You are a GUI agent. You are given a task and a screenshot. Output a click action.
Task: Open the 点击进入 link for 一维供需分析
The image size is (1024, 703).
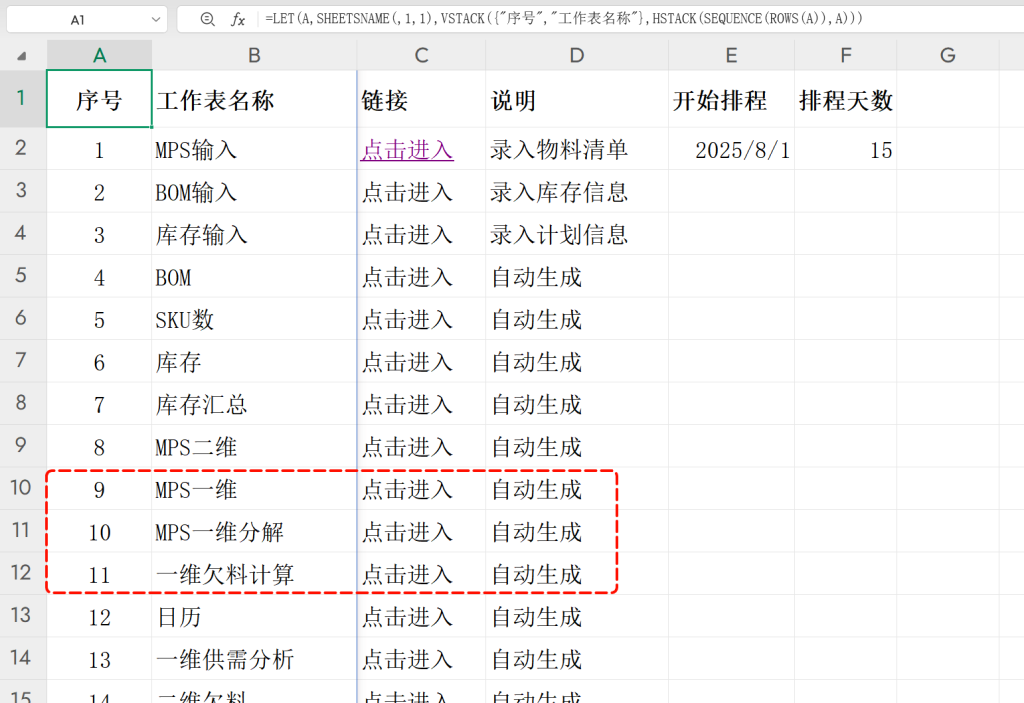point(407,660)
